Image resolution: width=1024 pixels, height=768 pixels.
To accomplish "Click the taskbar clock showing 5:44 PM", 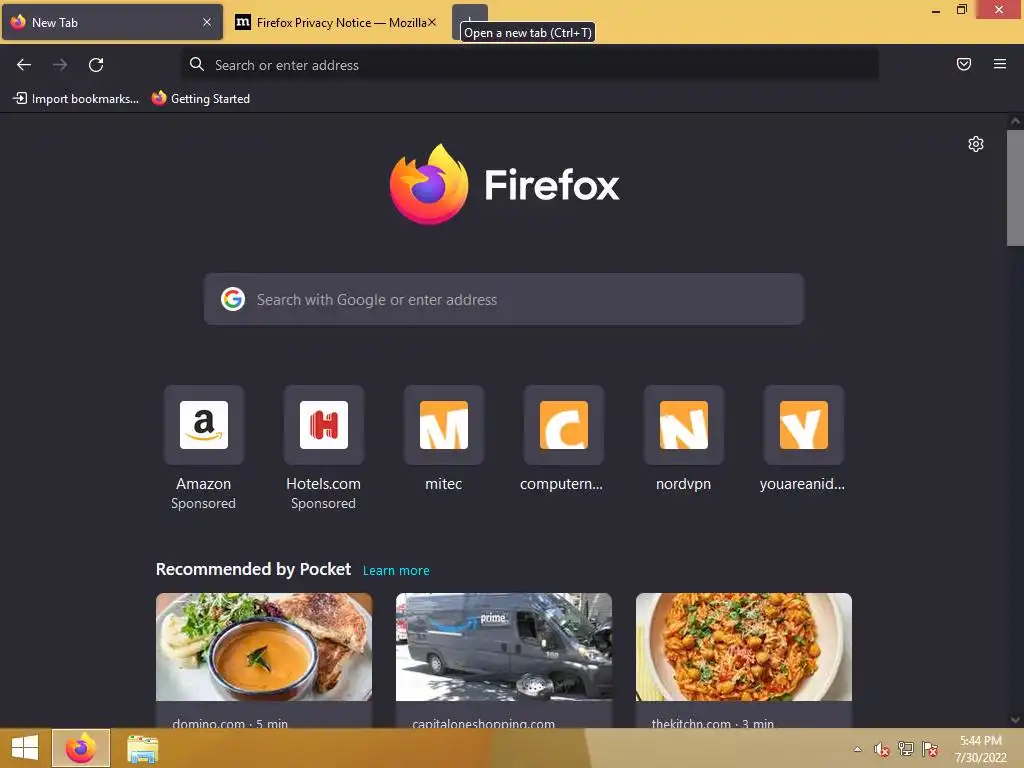I will pos(980,749).
